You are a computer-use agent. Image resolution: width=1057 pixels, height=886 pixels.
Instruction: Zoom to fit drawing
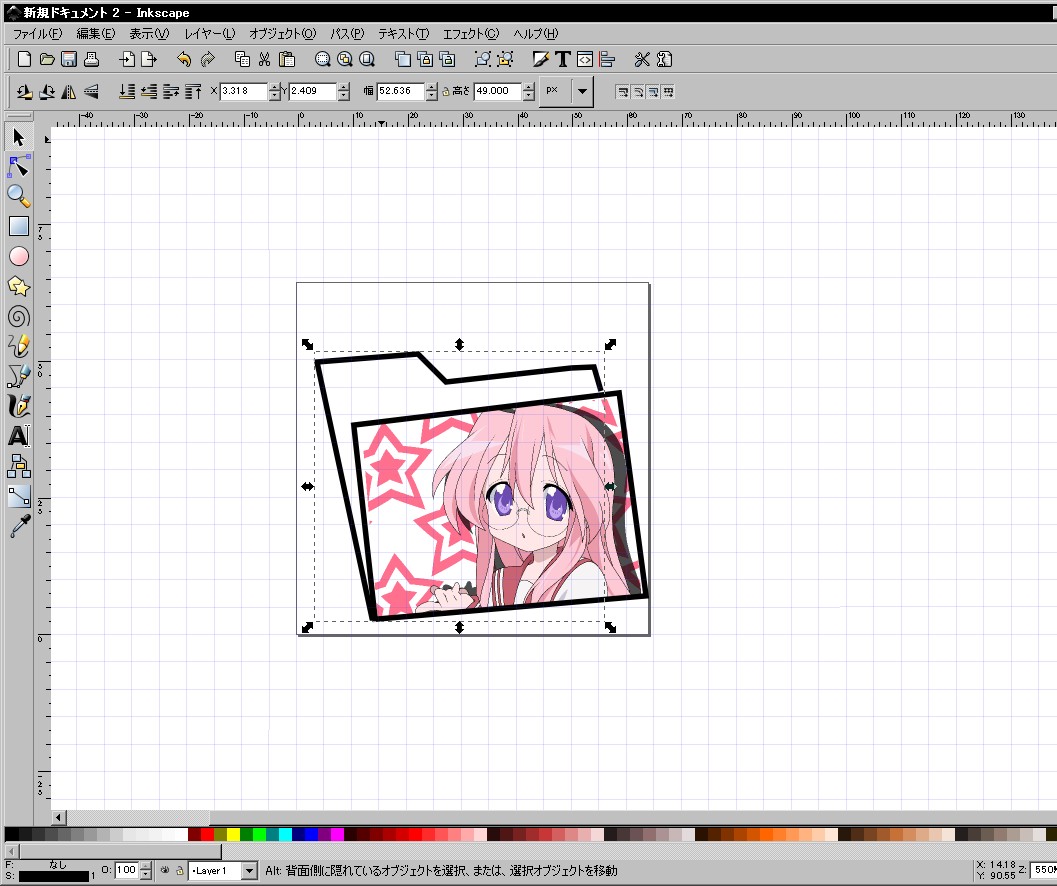click(x=344, y=59)
